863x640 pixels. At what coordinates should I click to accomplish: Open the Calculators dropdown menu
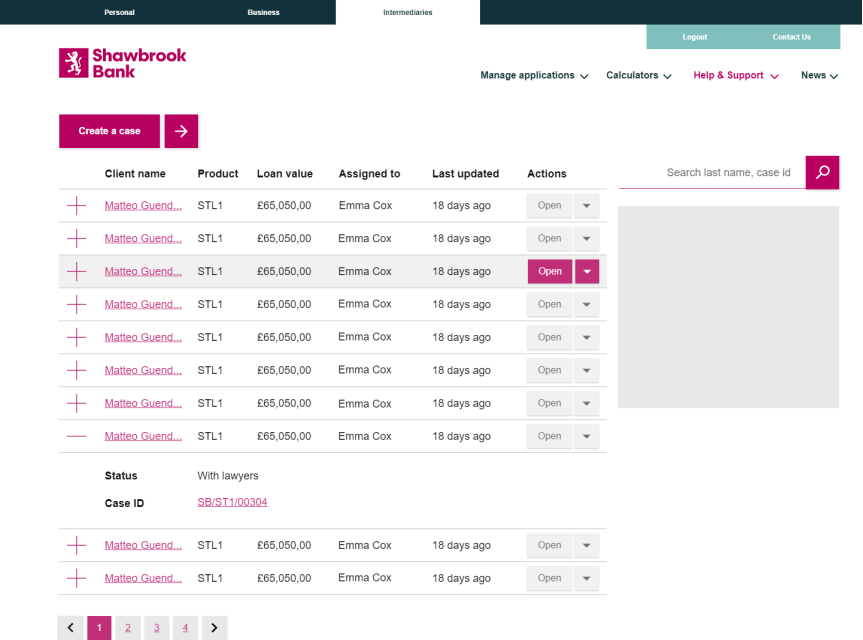click(x=638, y=76)
